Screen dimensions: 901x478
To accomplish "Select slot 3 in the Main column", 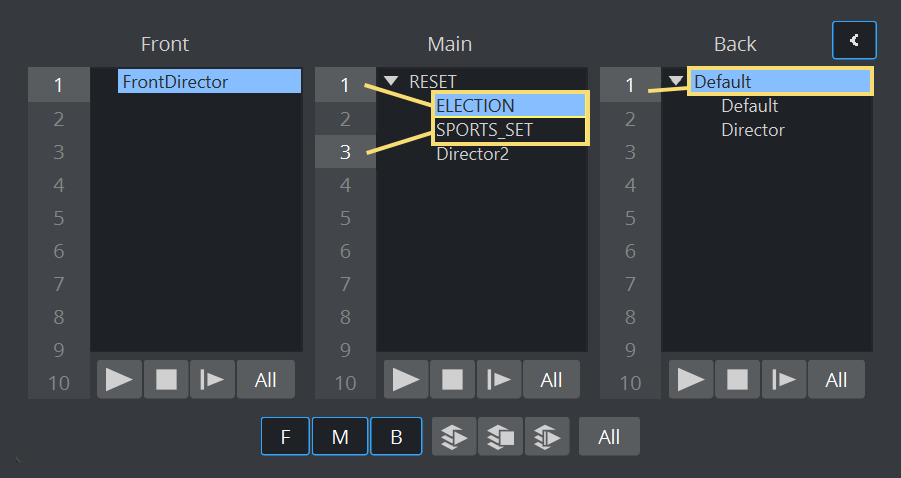I will (345, 152).
